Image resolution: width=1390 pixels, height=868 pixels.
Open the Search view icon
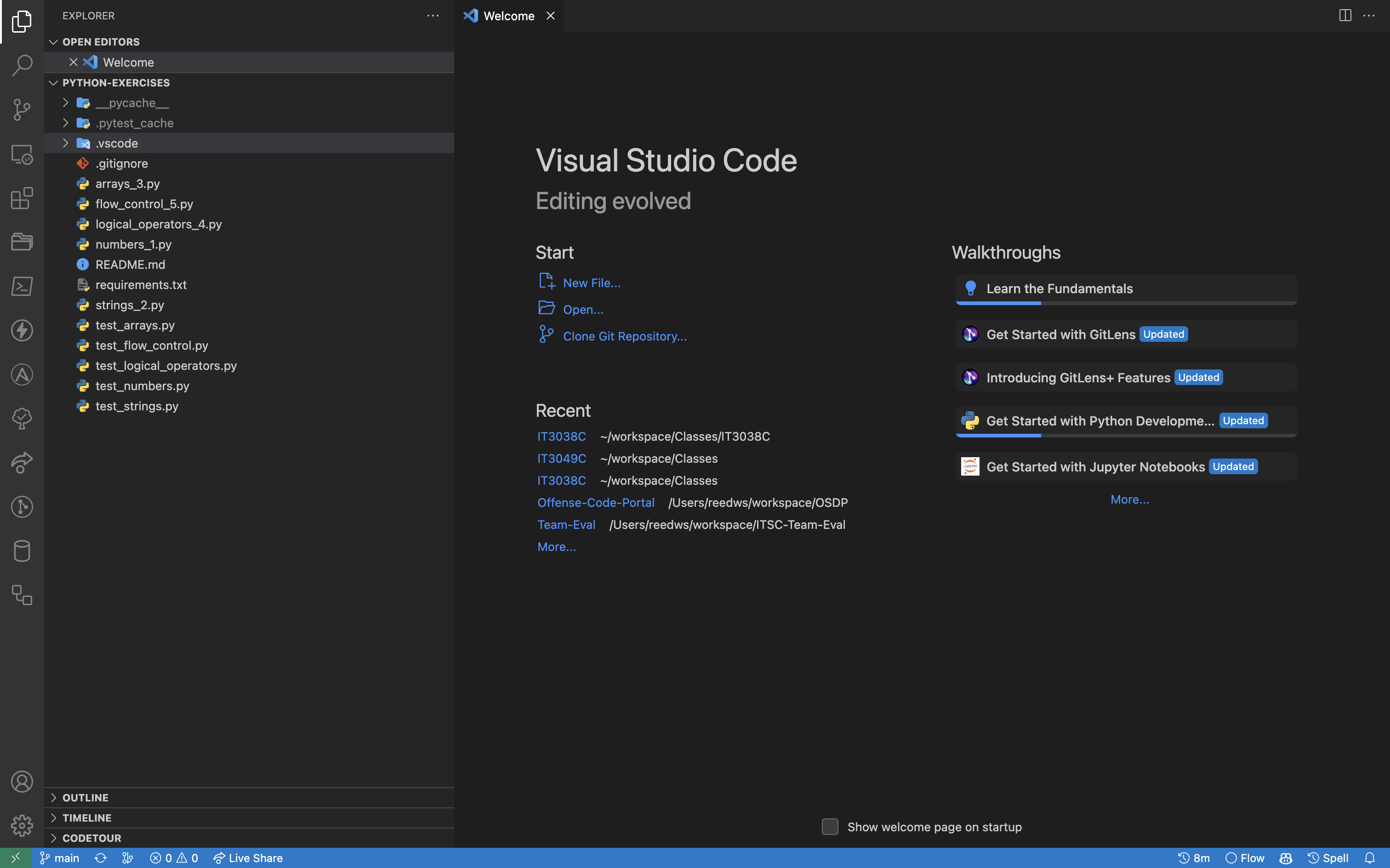click(x=22, y=65)
